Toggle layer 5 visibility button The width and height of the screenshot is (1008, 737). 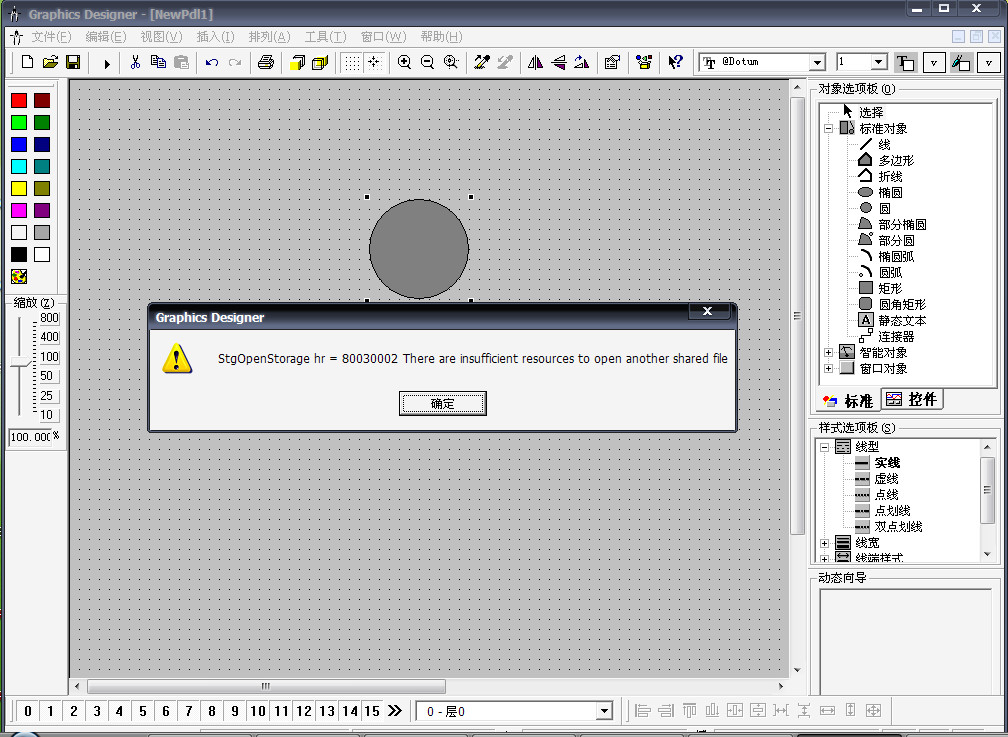[x=142, y=711]
